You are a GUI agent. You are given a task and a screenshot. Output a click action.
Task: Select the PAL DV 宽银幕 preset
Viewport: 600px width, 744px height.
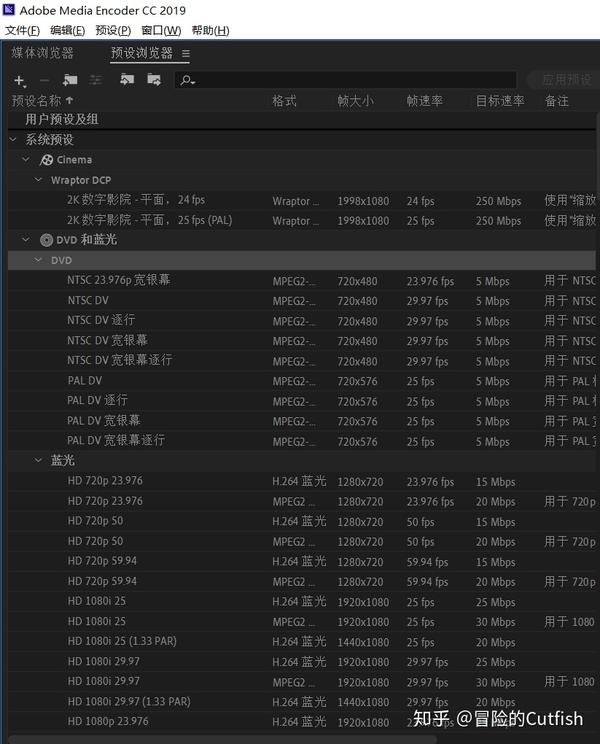click(x=302, y=421)
